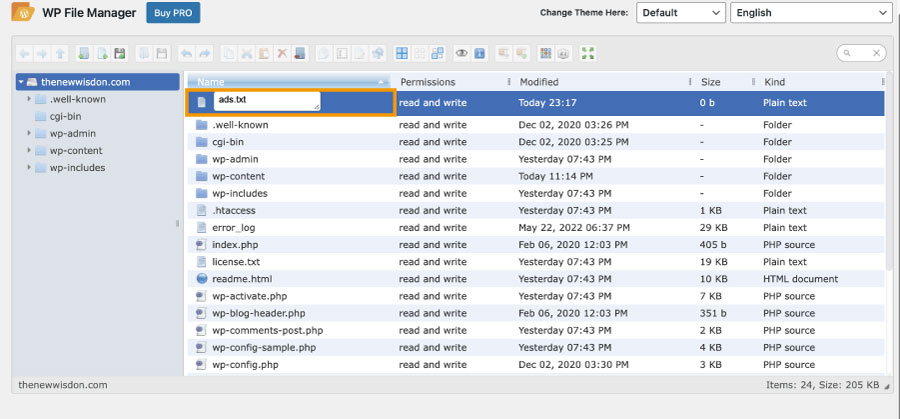900x419 pixels.
Task: Click the Invert selection icon
Action: (x=437, y=53)
